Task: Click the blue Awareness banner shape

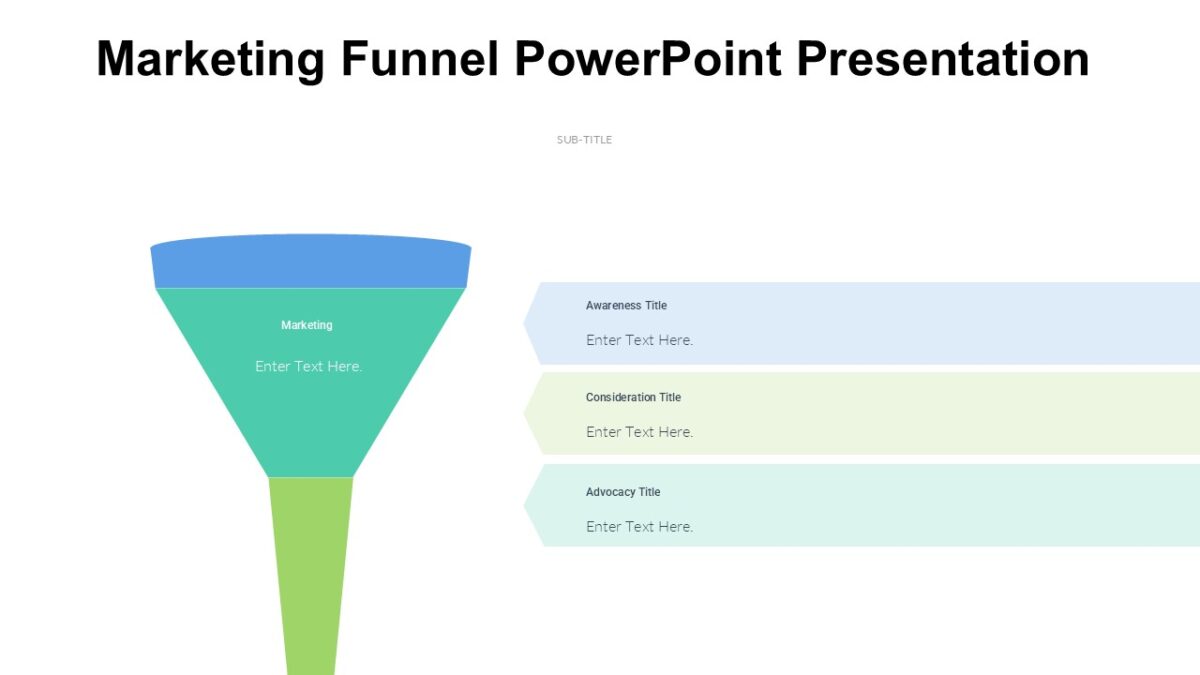Action: click(900, 322)
